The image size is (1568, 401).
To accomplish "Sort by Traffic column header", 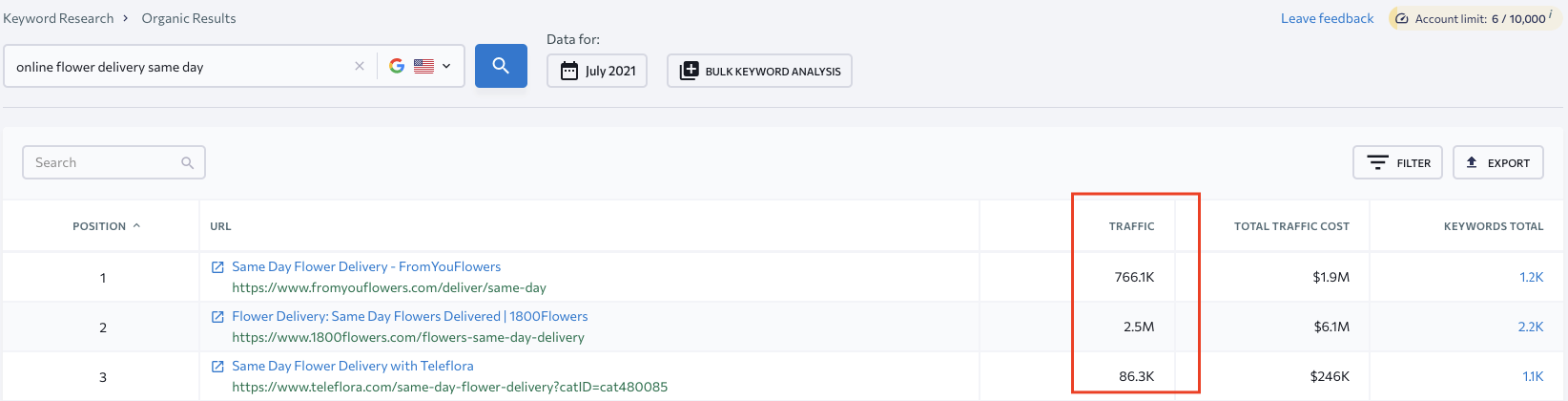I will point(1131,226).
